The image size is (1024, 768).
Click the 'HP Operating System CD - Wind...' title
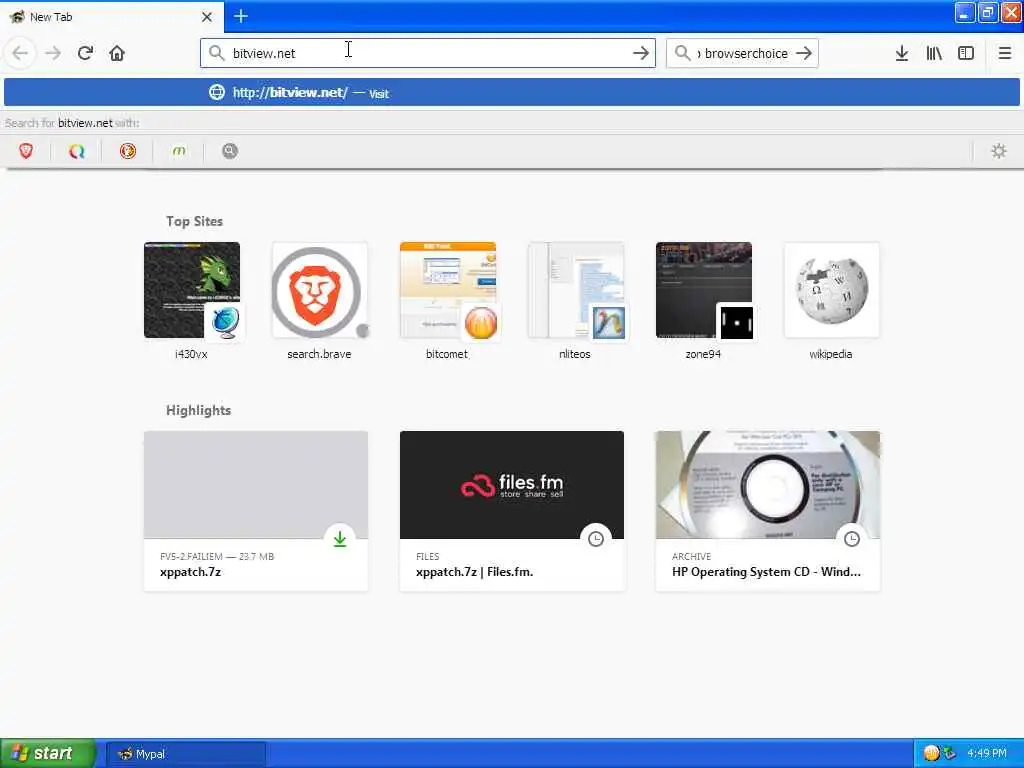766,572
